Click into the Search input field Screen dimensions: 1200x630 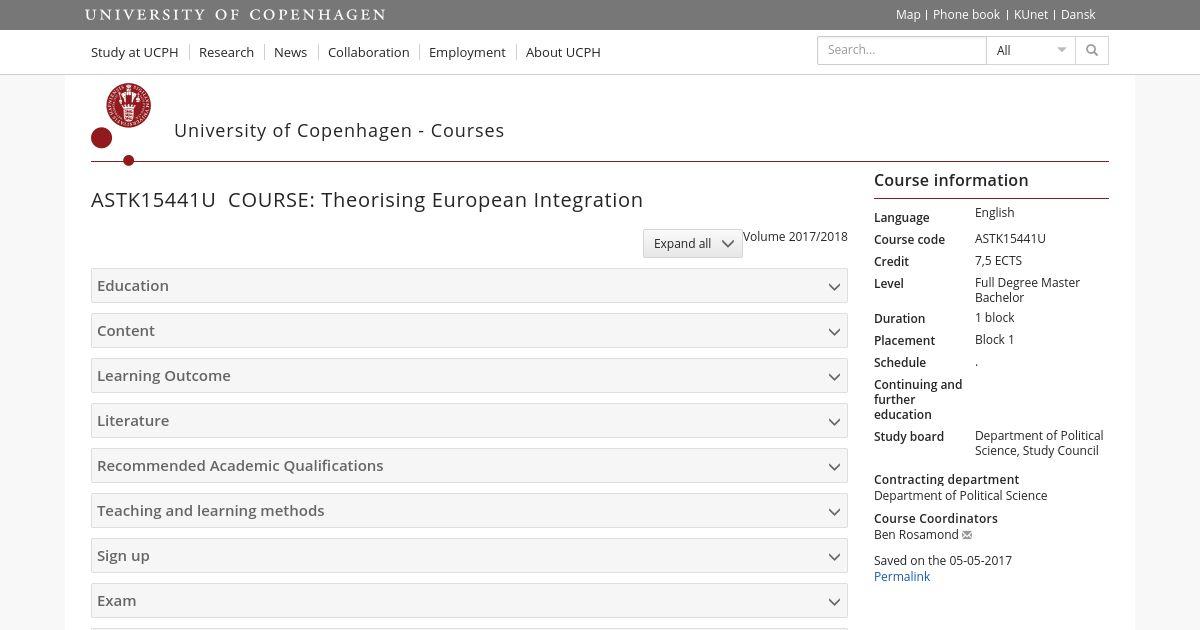tap(901, 51)
